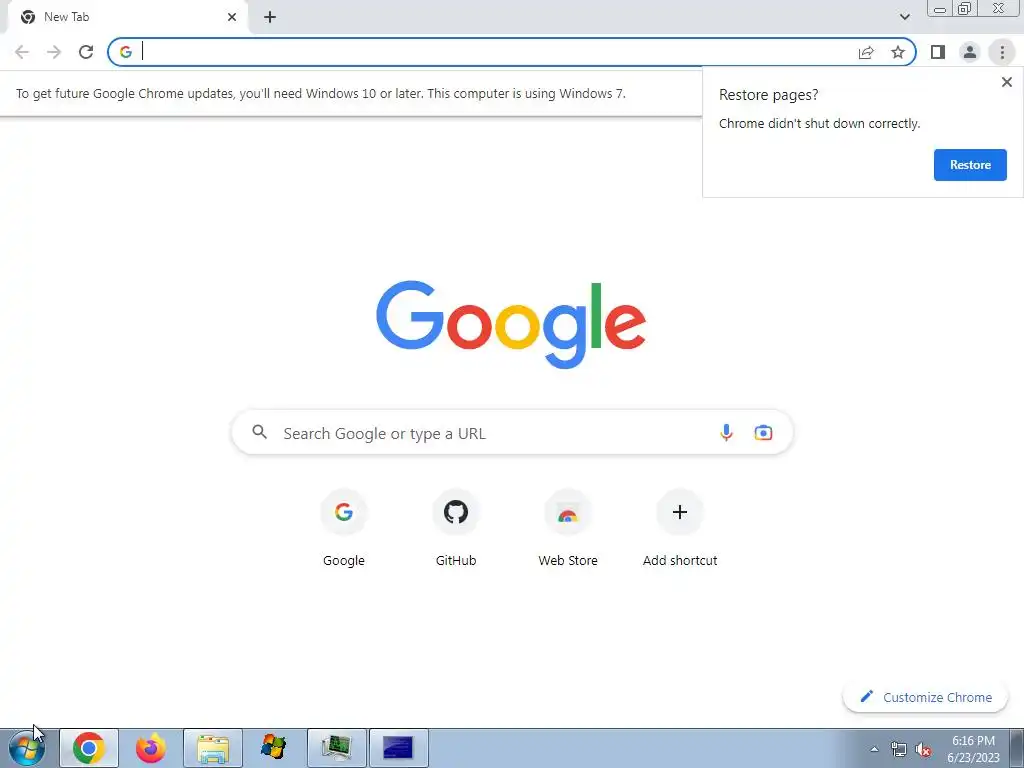1024x768 pixels.
Task: Expand the tab search dropdown arrow
Action: click(904, 17)
